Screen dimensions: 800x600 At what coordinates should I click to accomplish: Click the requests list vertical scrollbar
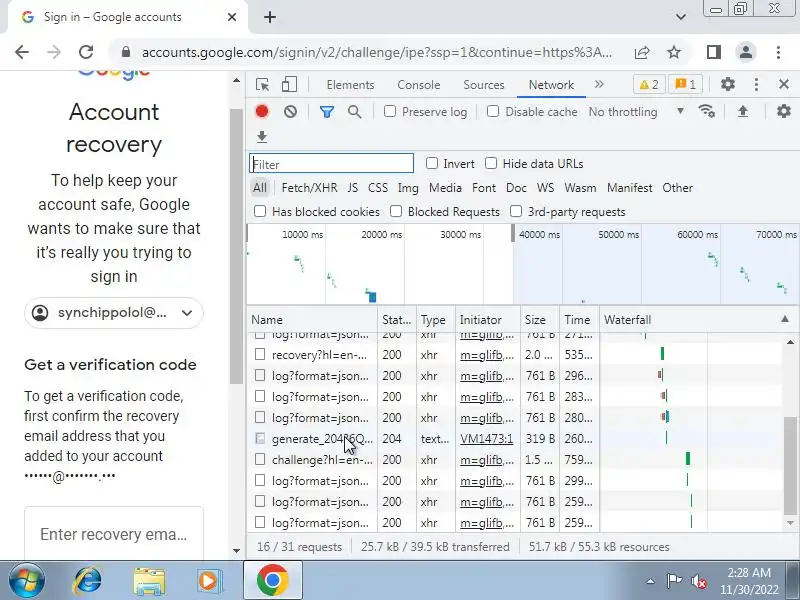(790, 465)
